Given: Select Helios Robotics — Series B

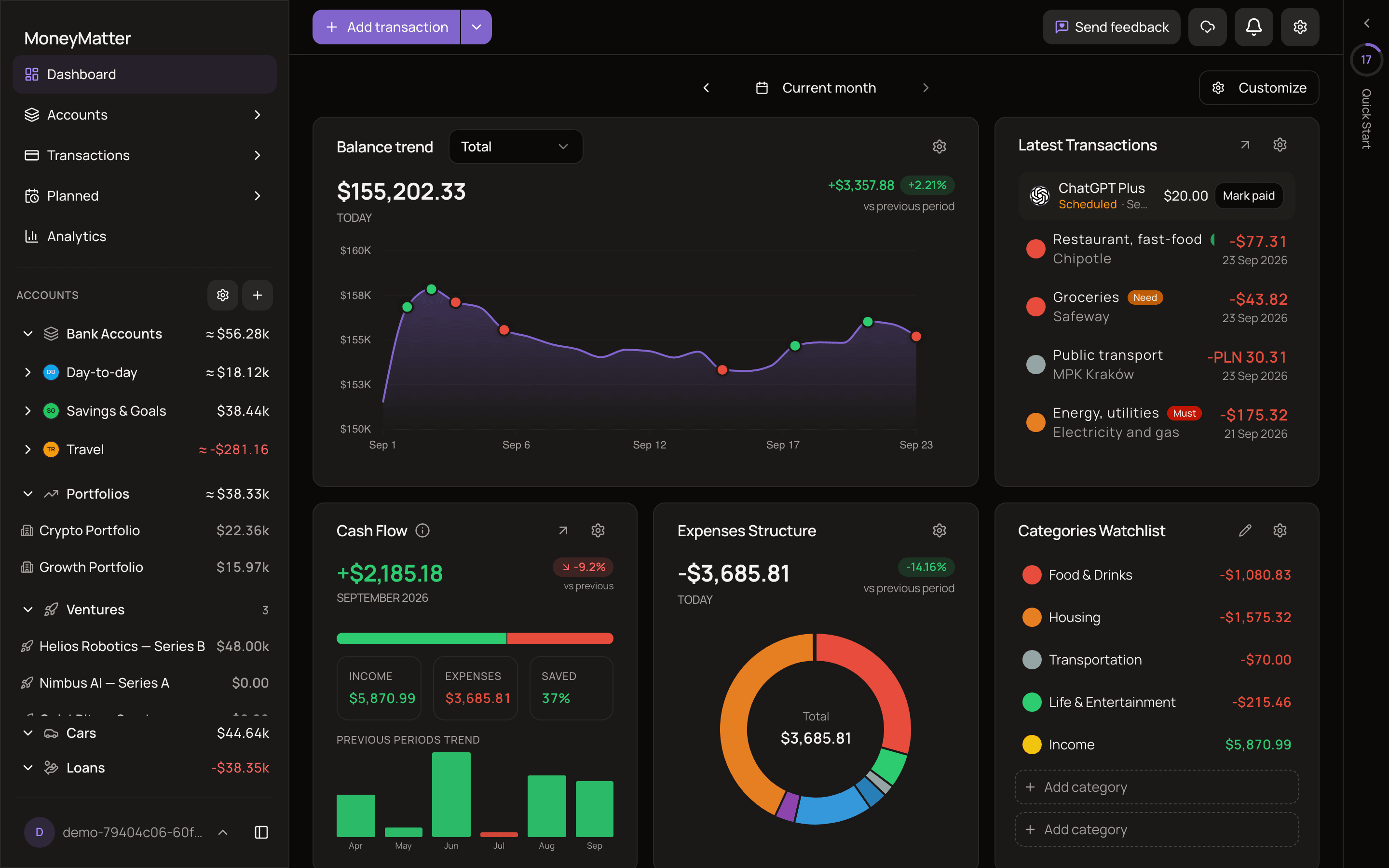Looking at the screenshot, I should click(145, 646).
